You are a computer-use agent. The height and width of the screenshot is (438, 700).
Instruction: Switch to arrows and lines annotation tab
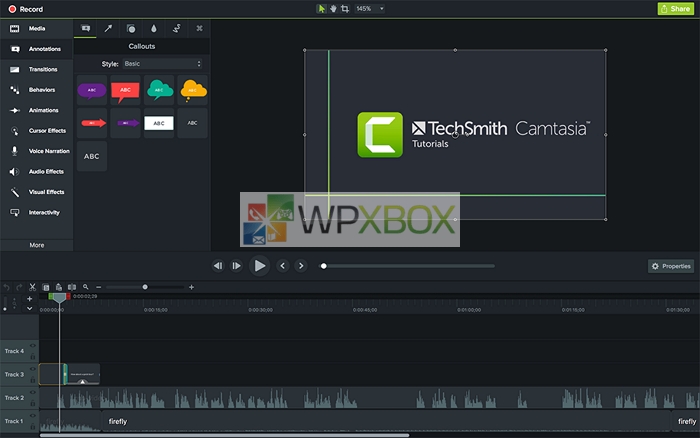pos(108,29)
